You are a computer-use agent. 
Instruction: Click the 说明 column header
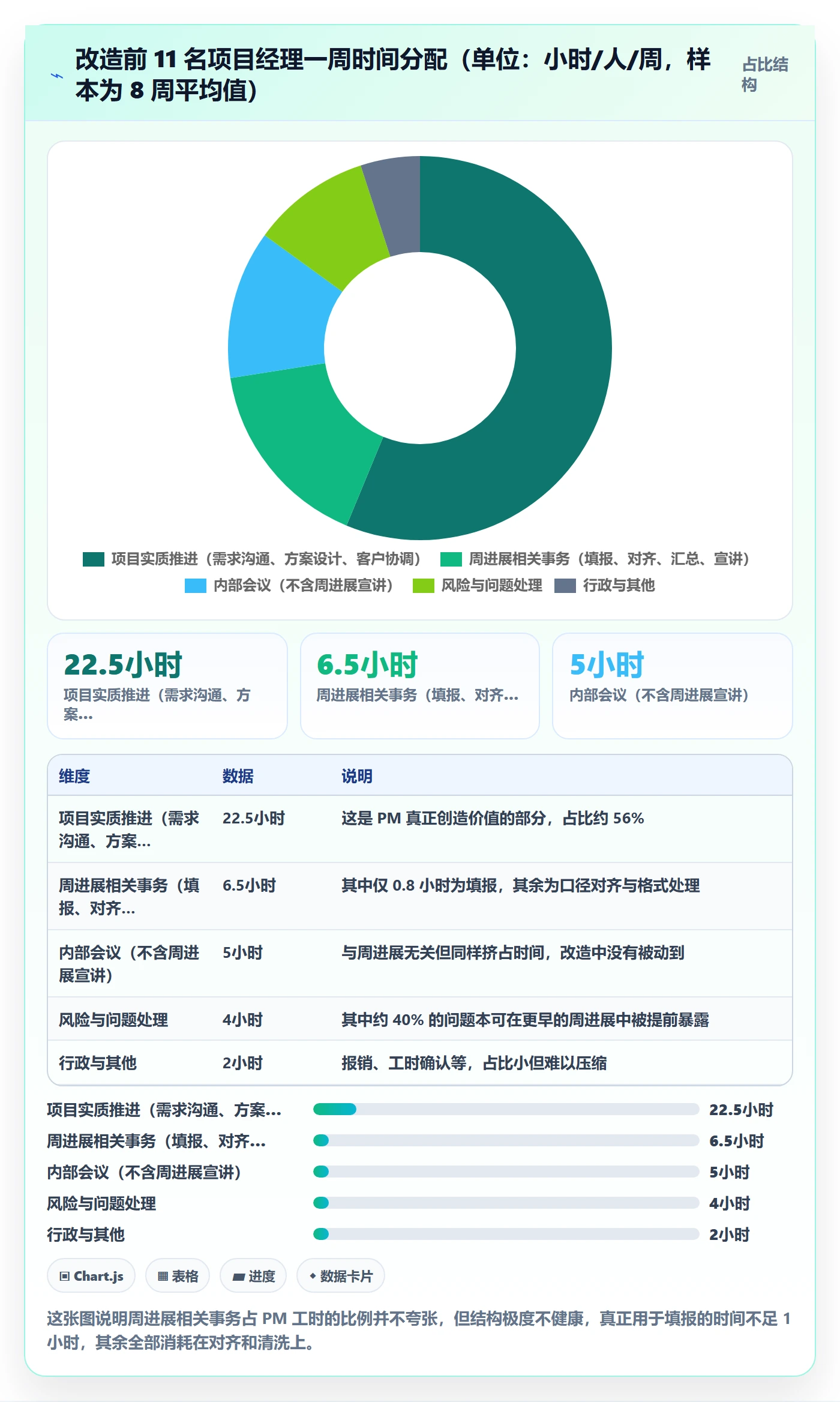pos(357,776)
